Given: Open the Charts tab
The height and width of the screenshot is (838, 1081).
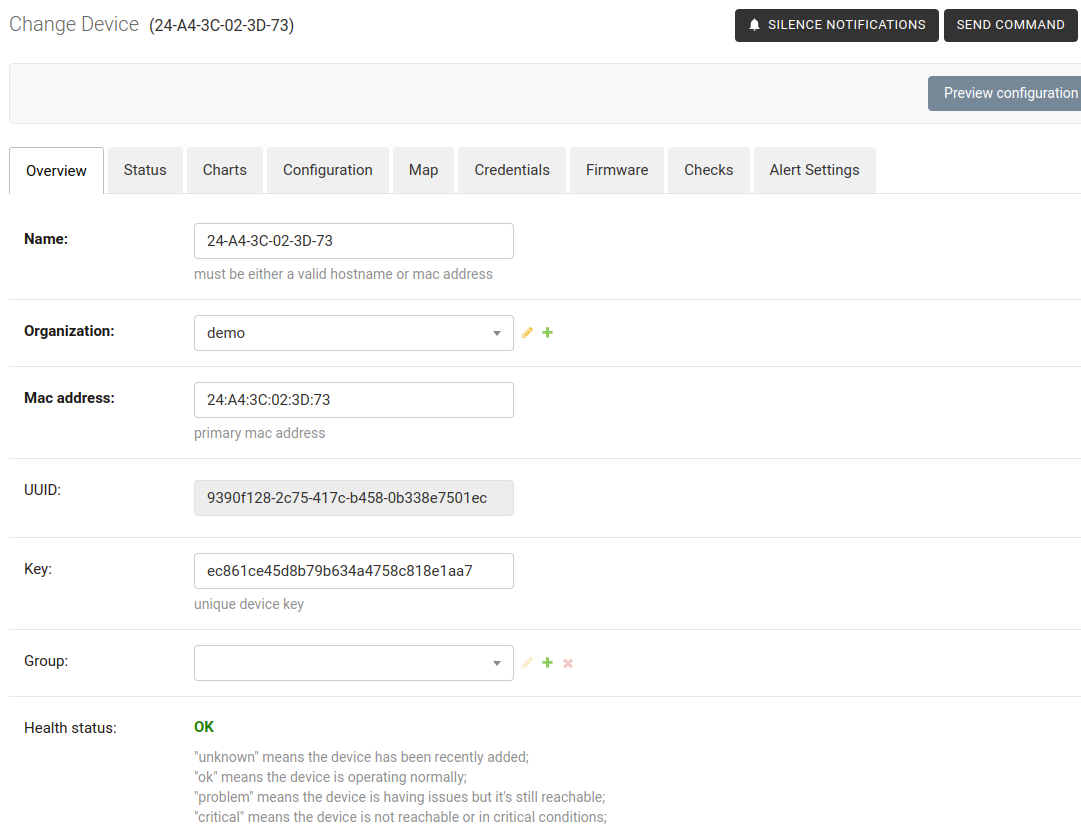Looking at the screenshot, I should click(224, 170).
